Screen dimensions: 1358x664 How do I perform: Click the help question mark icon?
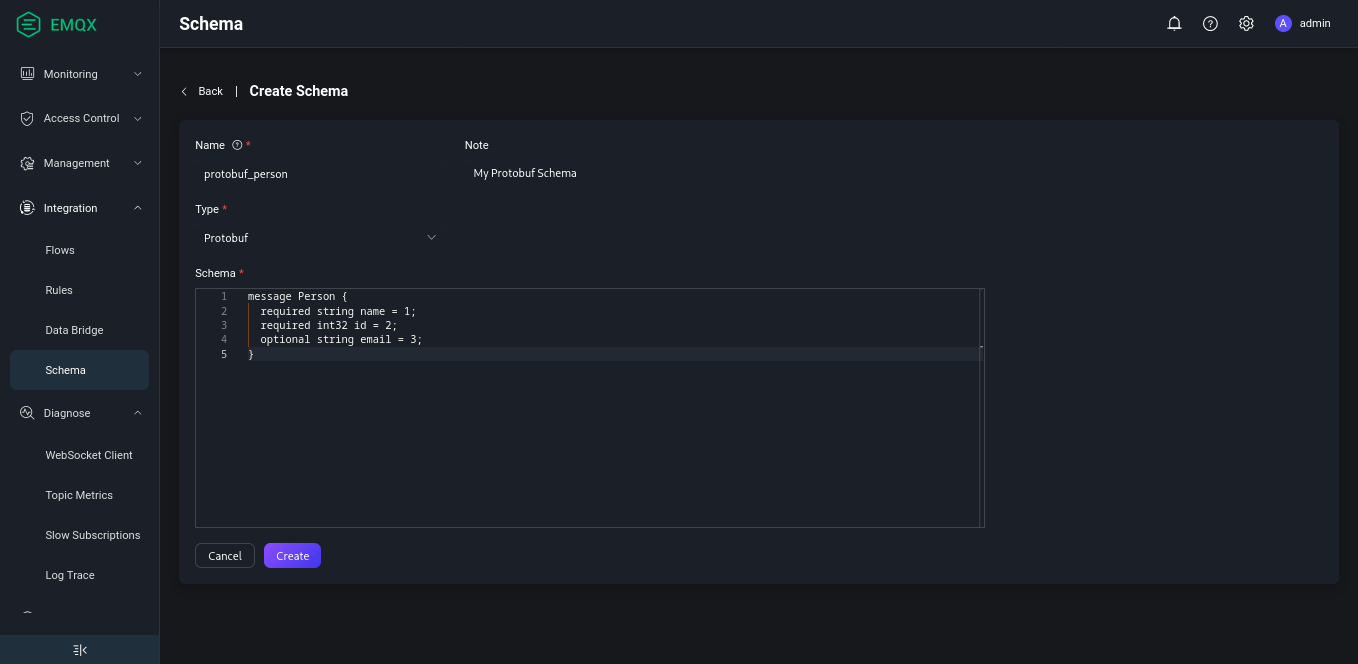(1210, 24)
